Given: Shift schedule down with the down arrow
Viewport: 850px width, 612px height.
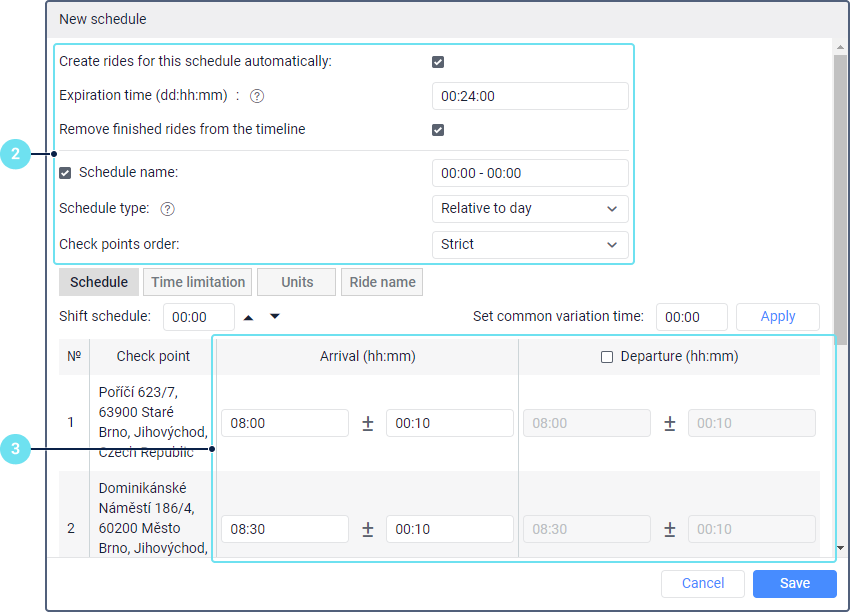Looking at the screenshot, I should [x=275, y=317].
